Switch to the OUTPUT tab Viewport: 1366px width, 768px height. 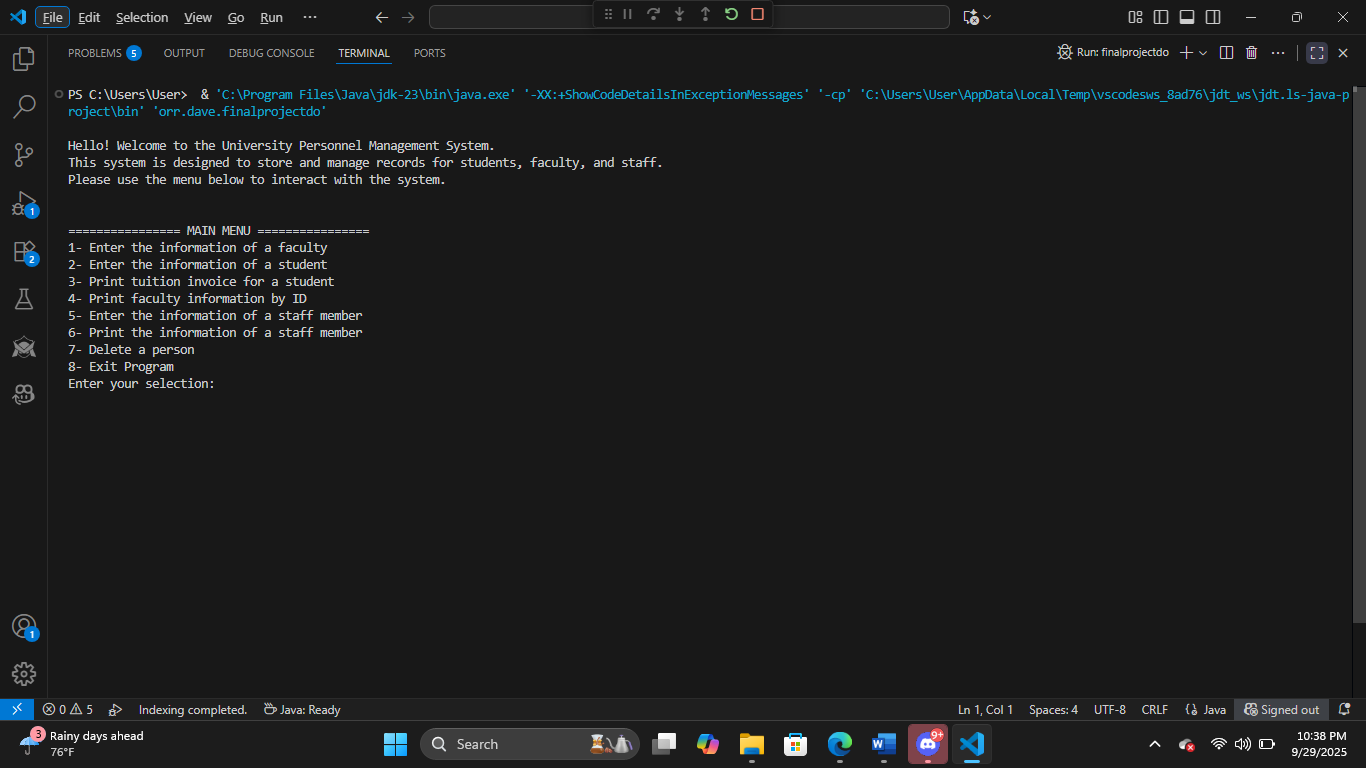[x=184, y=53]
